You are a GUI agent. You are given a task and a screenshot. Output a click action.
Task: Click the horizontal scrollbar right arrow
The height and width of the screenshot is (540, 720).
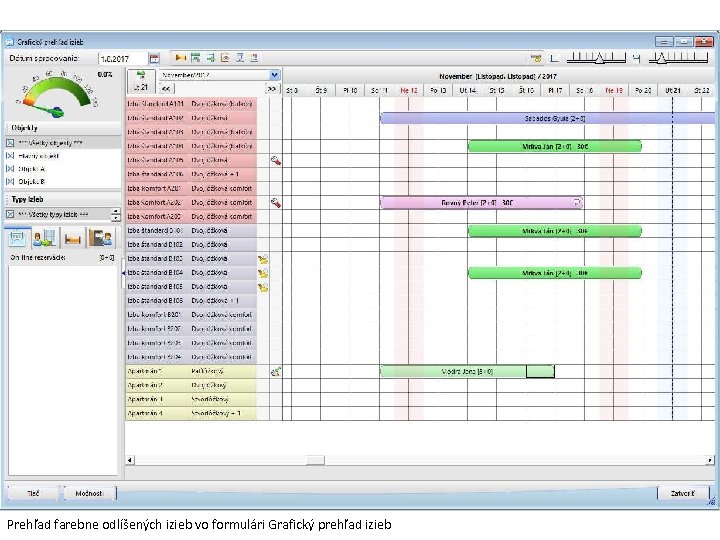pos(710,460)
